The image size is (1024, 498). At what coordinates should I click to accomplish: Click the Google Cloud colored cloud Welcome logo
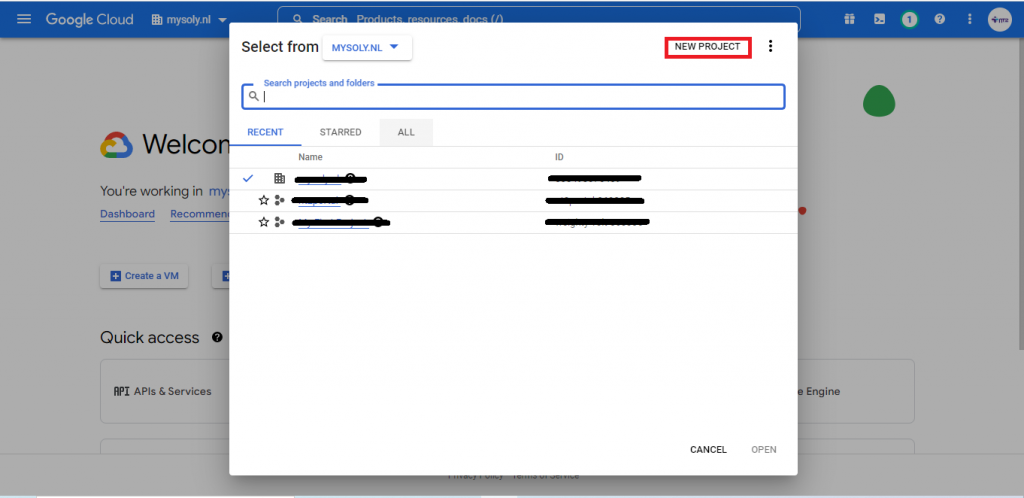point(116,145)
